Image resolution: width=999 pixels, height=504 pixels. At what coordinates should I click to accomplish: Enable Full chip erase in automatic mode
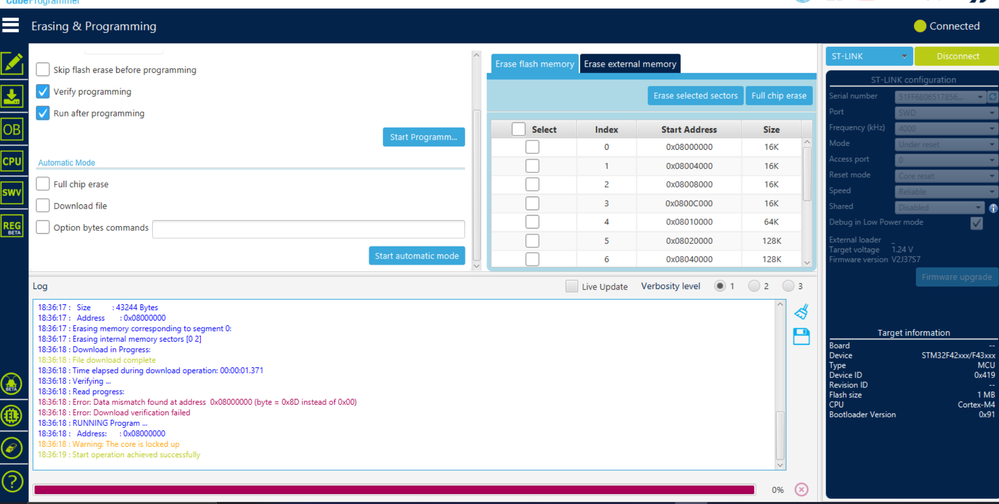pos(43,184)
